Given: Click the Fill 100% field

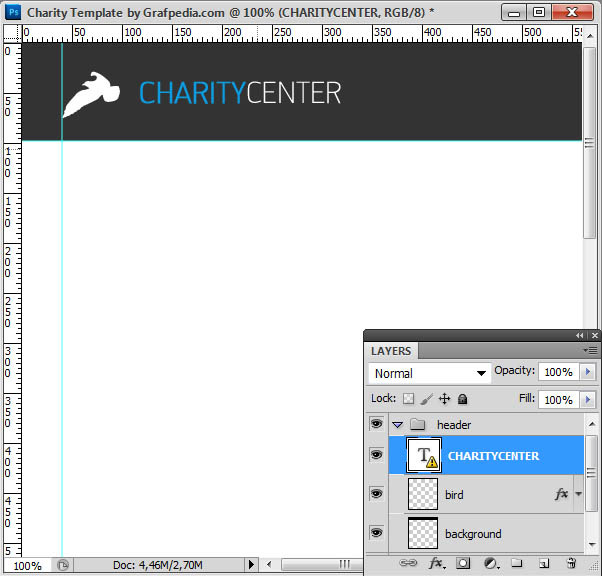Looking at the screenshot, I should click(x=559, y=400).
